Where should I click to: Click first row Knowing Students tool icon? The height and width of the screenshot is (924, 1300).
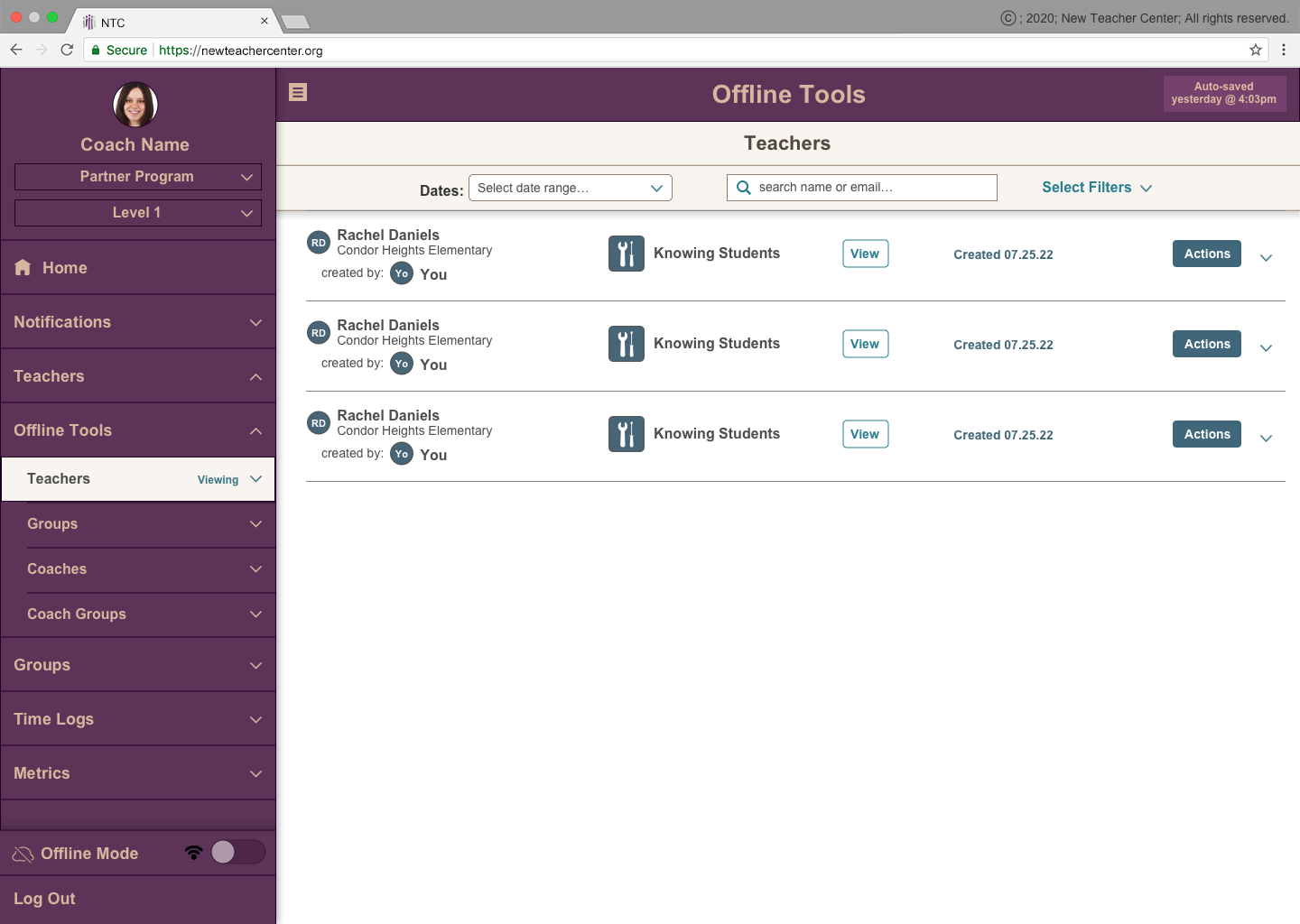627,254
